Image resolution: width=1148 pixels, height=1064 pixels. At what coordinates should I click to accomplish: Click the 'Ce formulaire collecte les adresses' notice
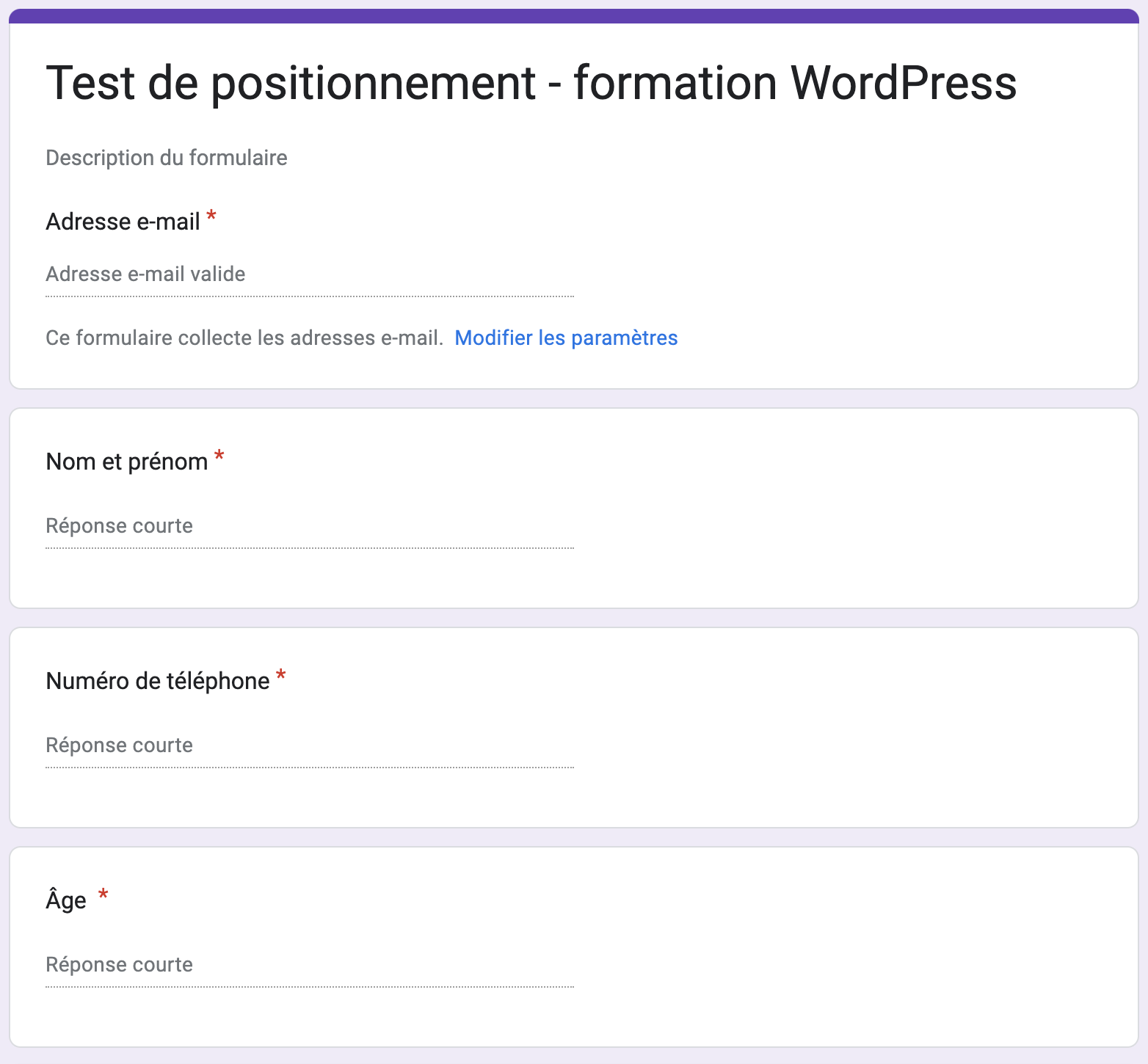pyautogui.click(x=244, y=338)
